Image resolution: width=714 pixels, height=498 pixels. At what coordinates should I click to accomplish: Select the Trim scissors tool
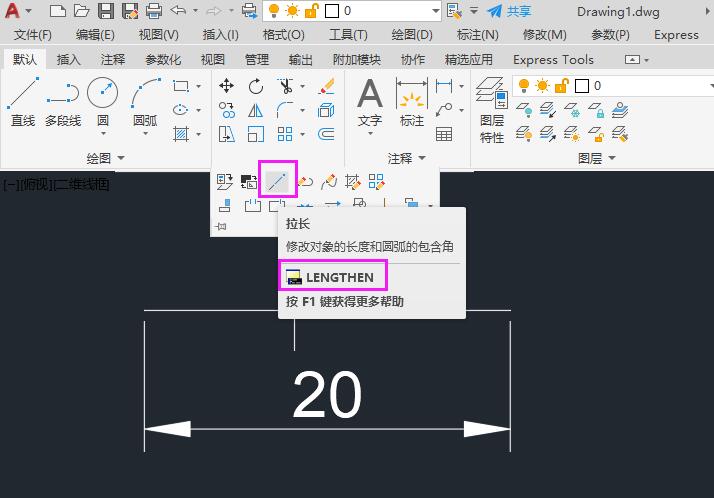[x=286, y=86]
